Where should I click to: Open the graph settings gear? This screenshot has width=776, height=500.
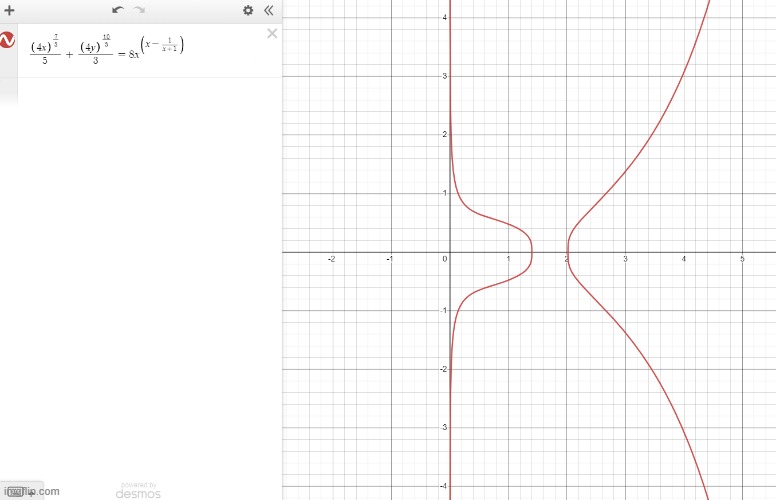point(248,10)
